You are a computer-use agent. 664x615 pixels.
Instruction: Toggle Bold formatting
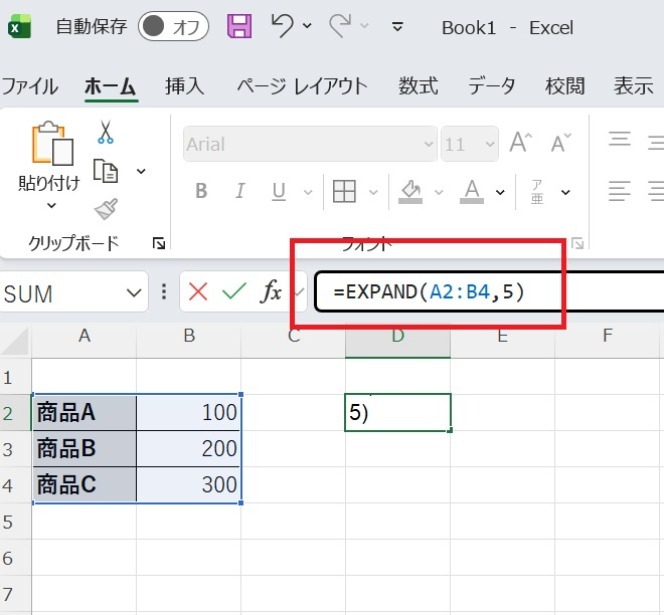pyautogui.click(x=202, y=191)
